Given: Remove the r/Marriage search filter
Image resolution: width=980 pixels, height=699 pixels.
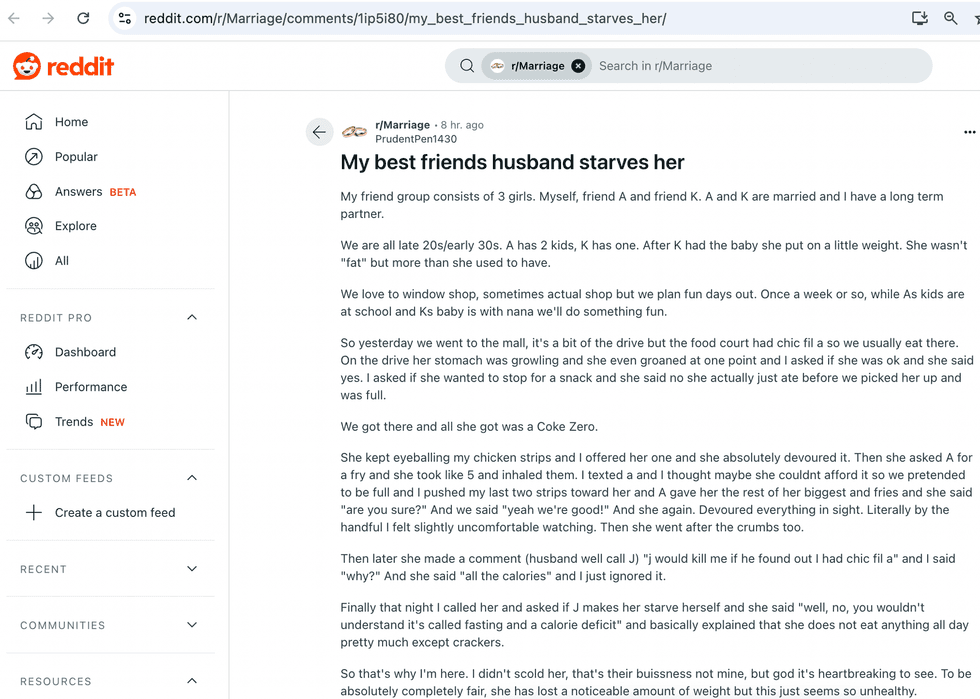Looking at the screenshot, I should coord(579,66).
